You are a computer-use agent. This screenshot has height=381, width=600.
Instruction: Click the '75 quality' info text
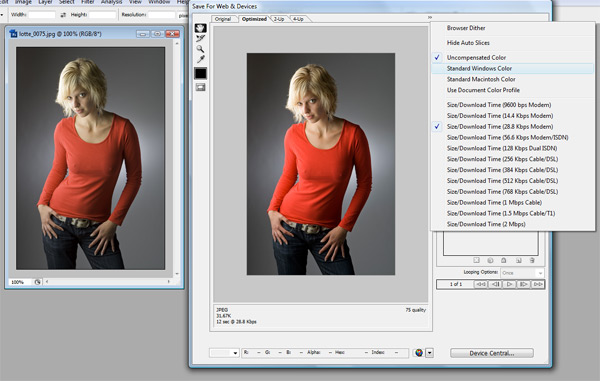[x=416, y=310]
